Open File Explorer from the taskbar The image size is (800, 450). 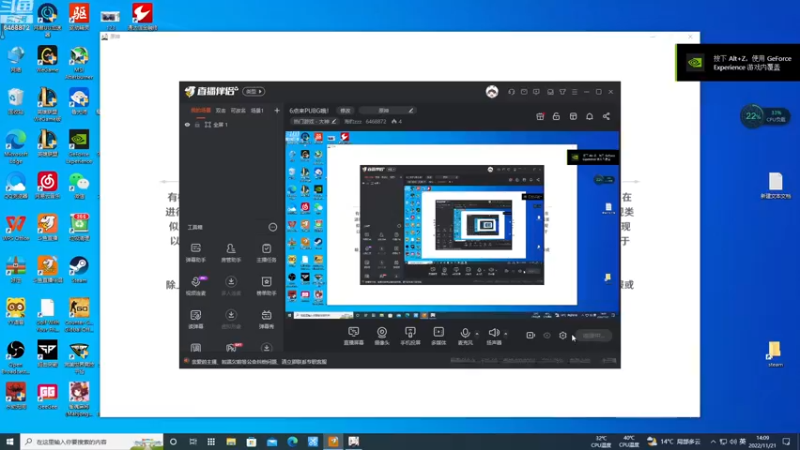[x=231, y=441]
